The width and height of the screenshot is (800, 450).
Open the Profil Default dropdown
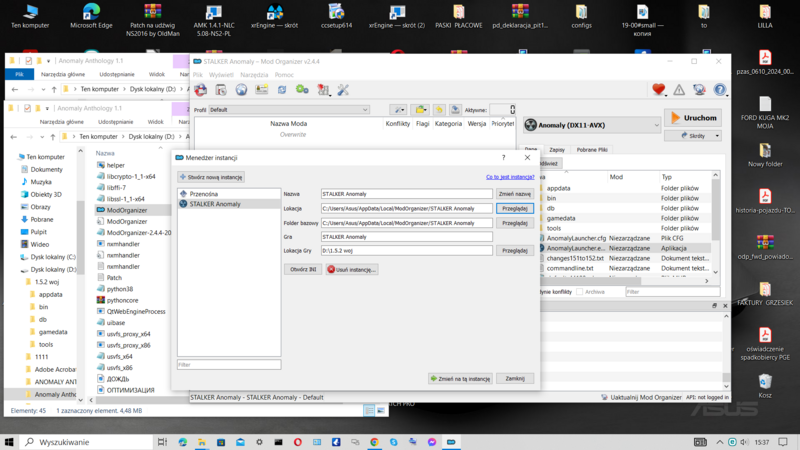pyautogui.click(x=288, y=110)
